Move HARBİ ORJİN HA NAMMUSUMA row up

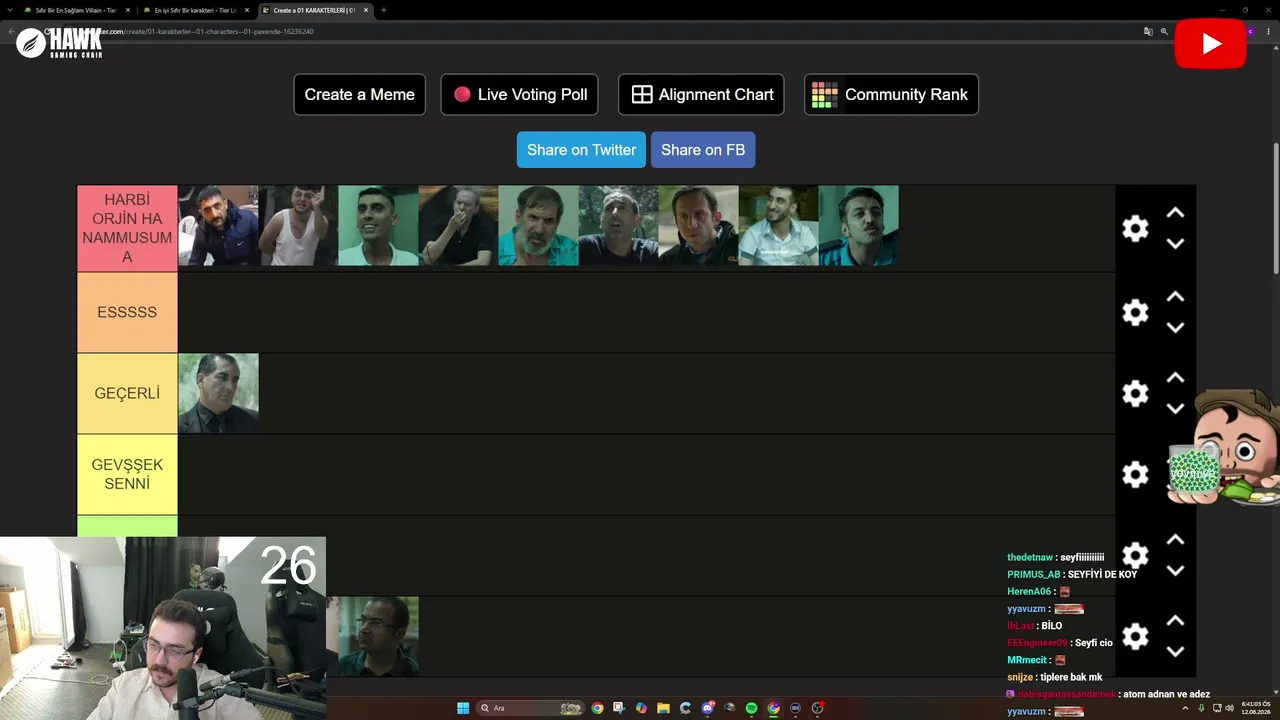click(x=1176, y=213)
